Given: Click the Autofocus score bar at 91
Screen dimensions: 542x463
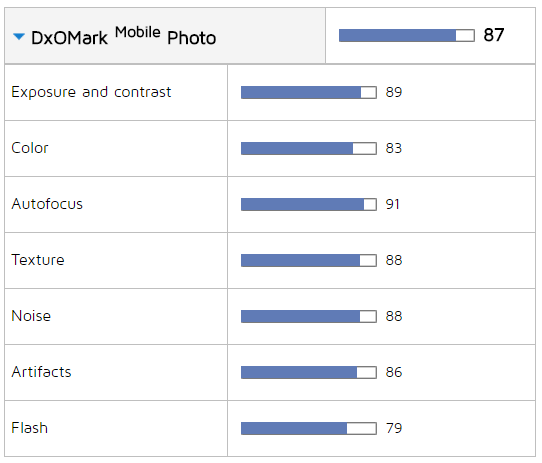Looking at the screenshot, I should (x=309, y=204).
